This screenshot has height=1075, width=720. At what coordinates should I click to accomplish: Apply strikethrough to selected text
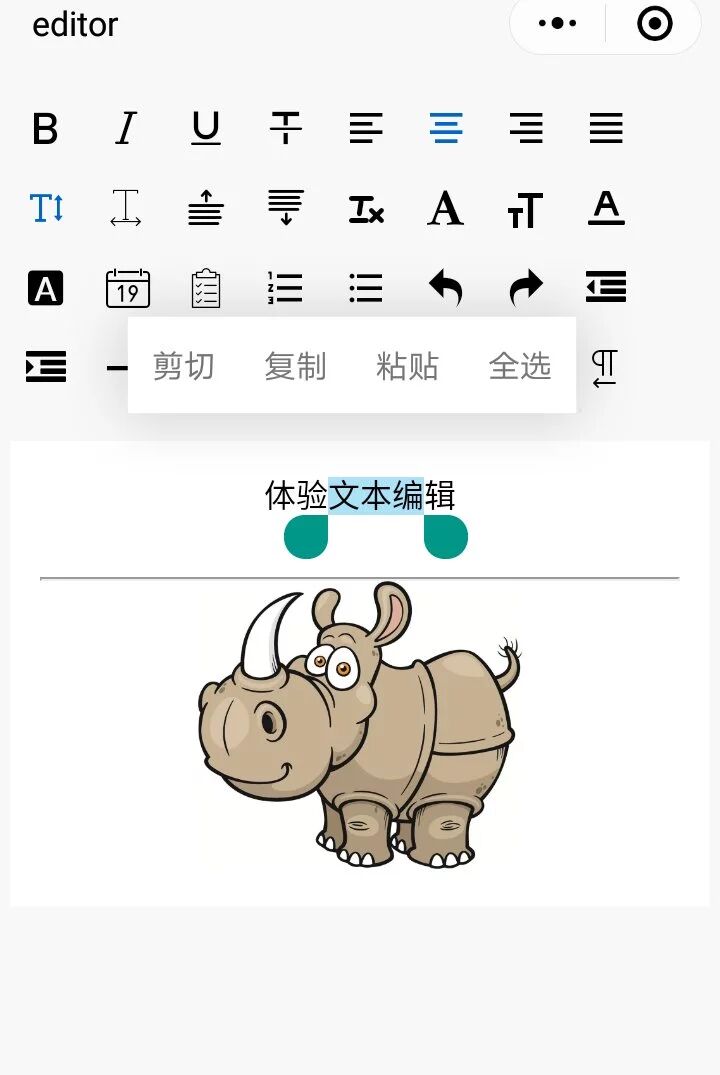point(286,128)
